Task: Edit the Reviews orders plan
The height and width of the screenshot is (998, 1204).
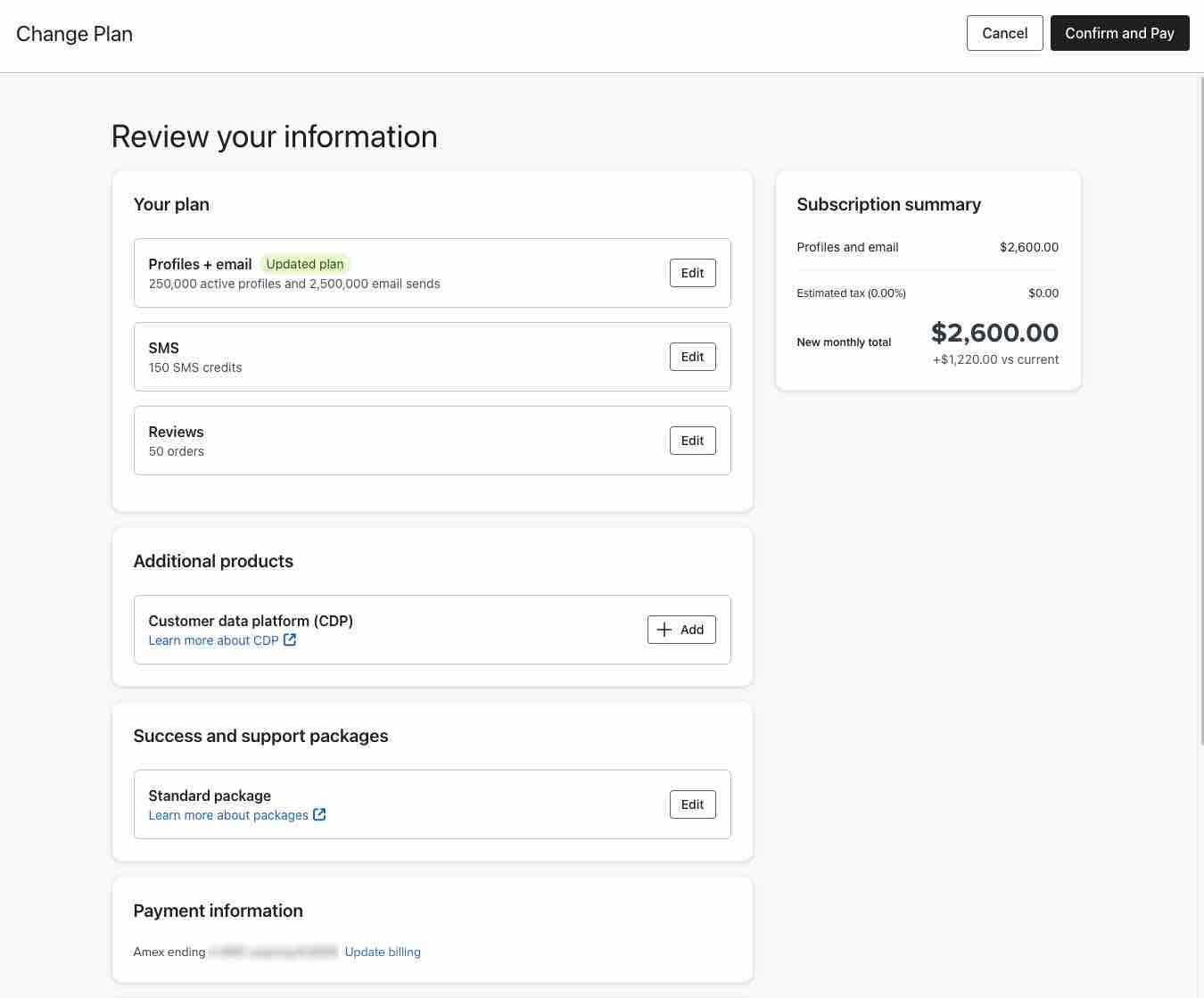Action: [x=692, y=441]
